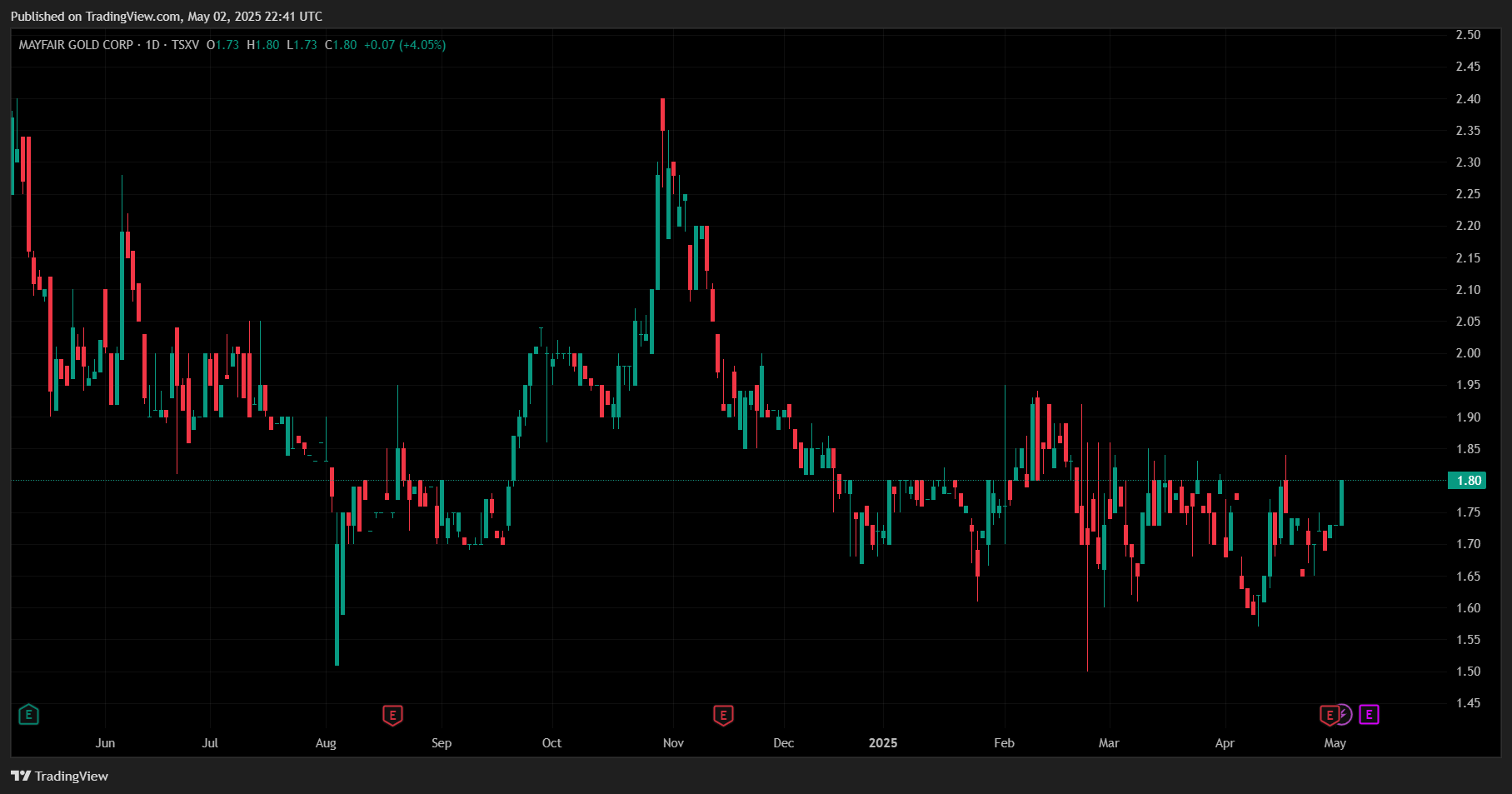Viewport: 1512px width, 794px height.
Task: Click the 2.30 price axis label
Action: 1468,162
